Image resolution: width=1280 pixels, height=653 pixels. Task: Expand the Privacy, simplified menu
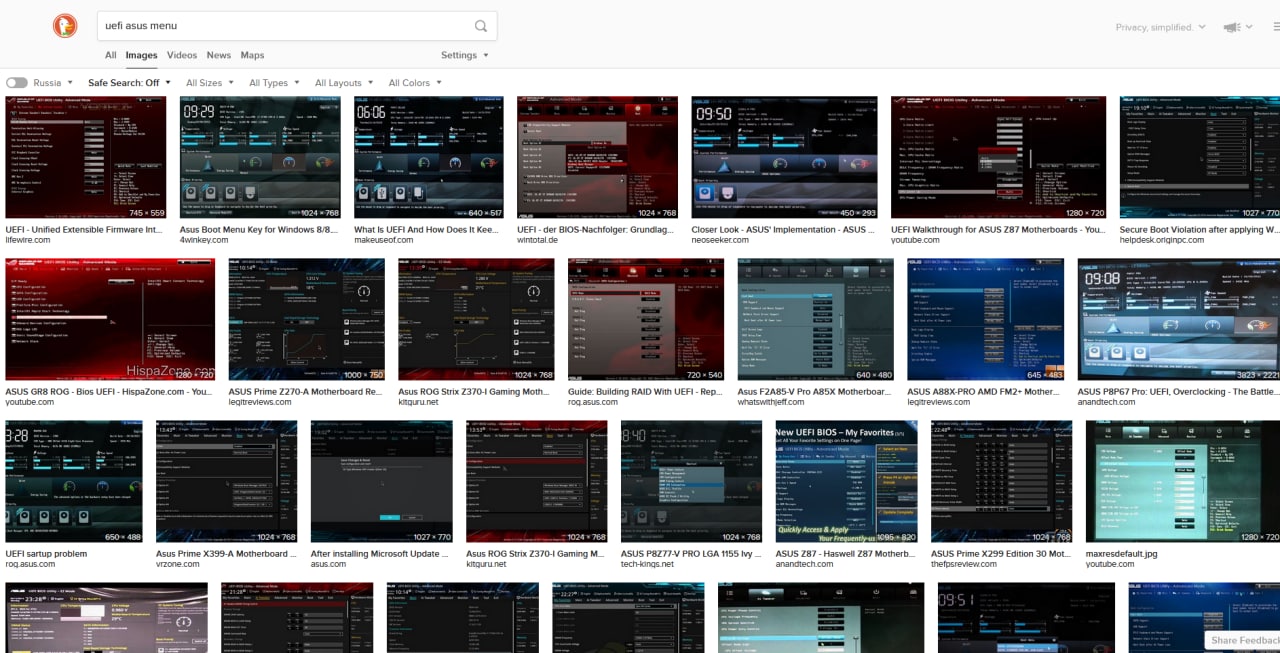point(1161,27)
